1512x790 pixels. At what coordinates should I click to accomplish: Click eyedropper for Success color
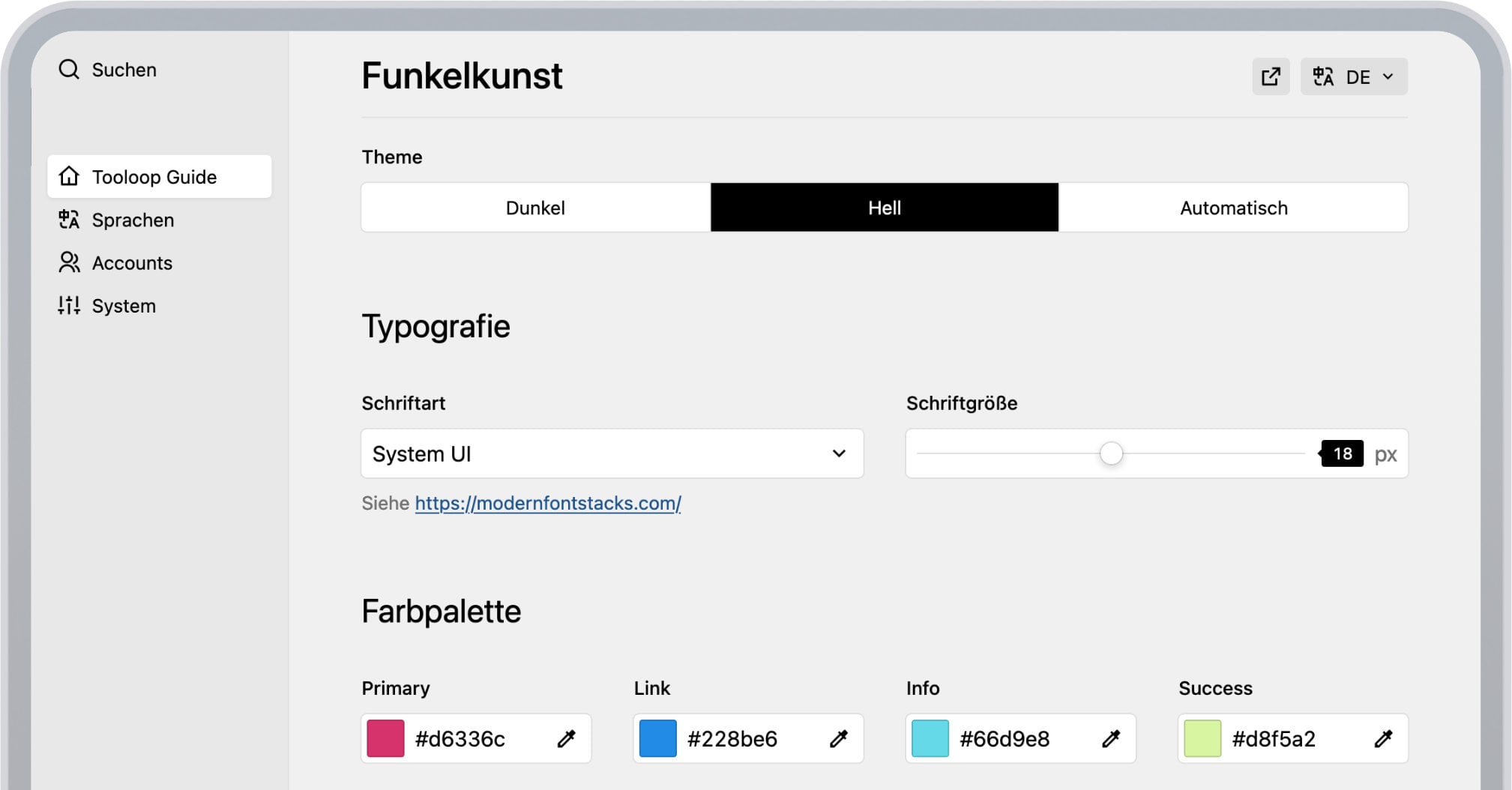[1383, 739]
